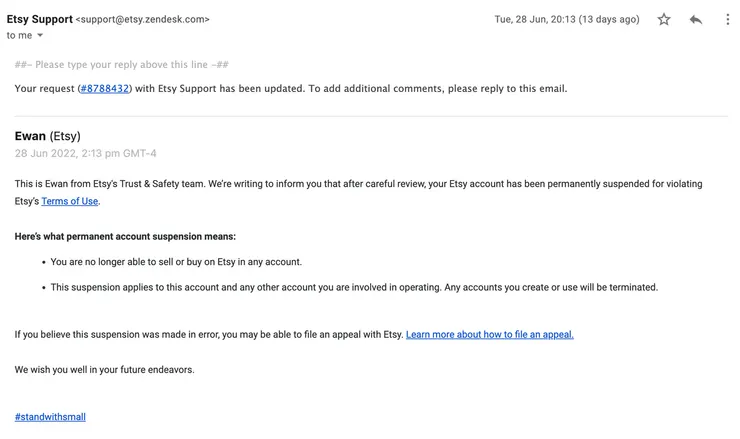The width and height of the screenshot is (740, 439).
Task: Click the 'We wish you well' closing line
Action: pyautogui.click(x=104, y=369)
